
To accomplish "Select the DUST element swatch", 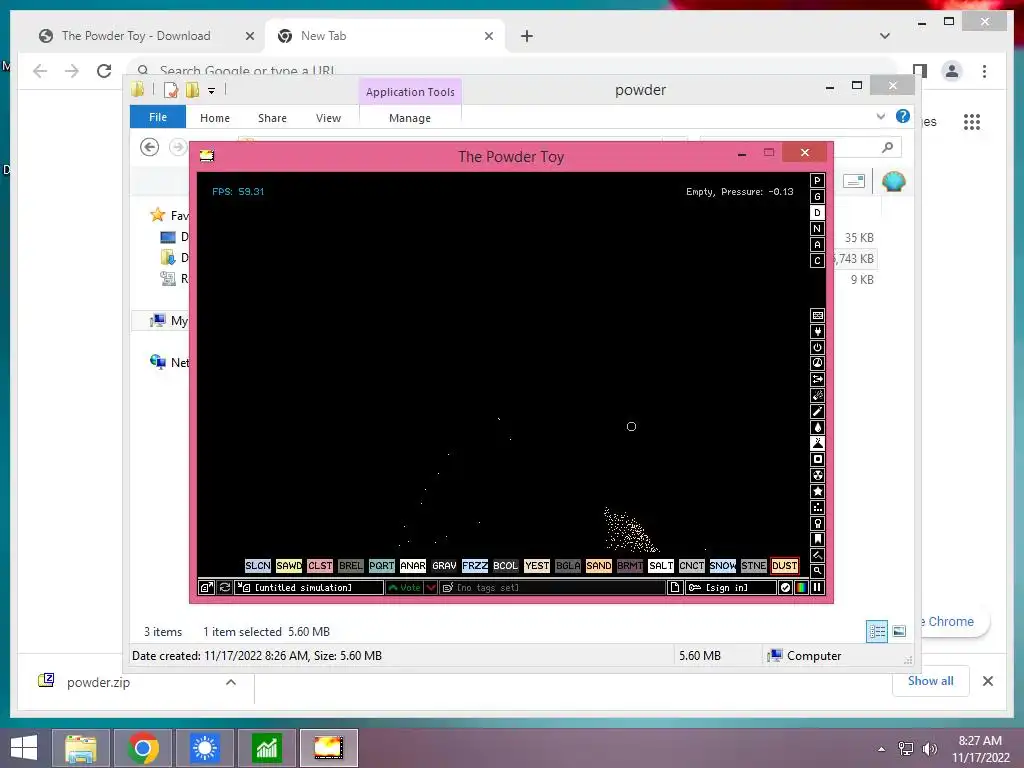I will point(784,566).
